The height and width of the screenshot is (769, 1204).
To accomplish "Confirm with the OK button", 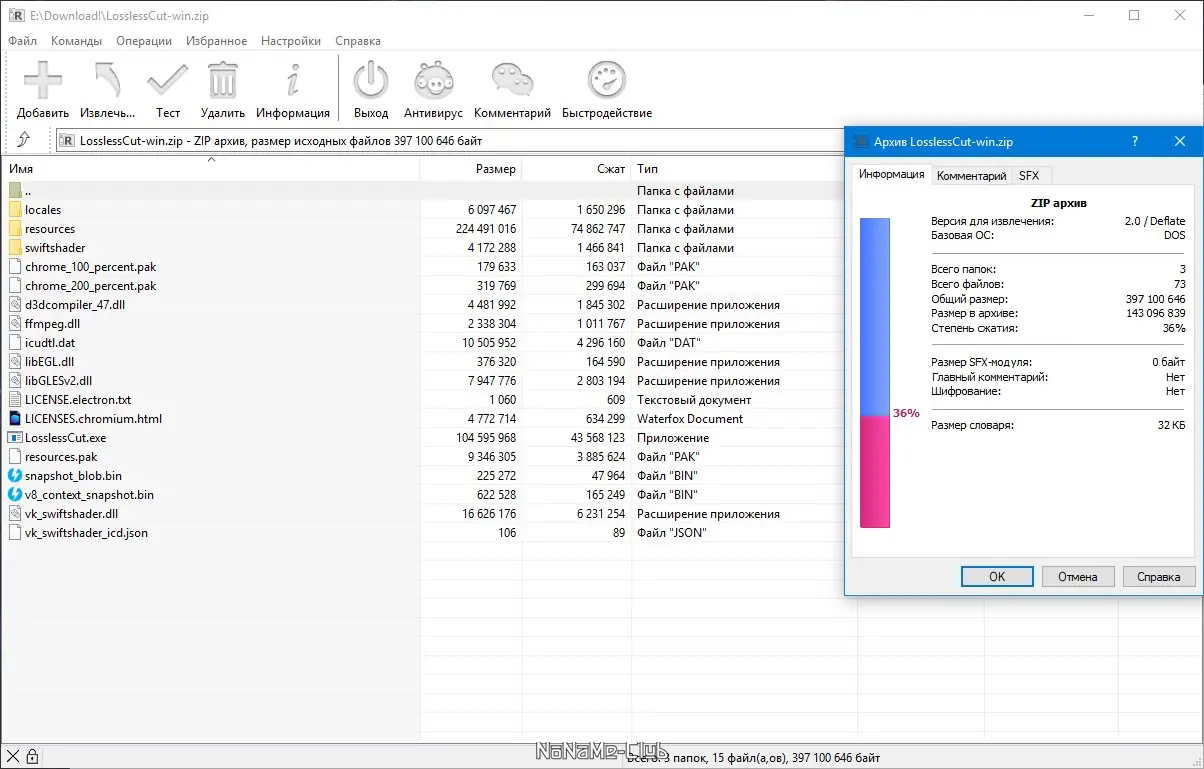I will (997, 577).
